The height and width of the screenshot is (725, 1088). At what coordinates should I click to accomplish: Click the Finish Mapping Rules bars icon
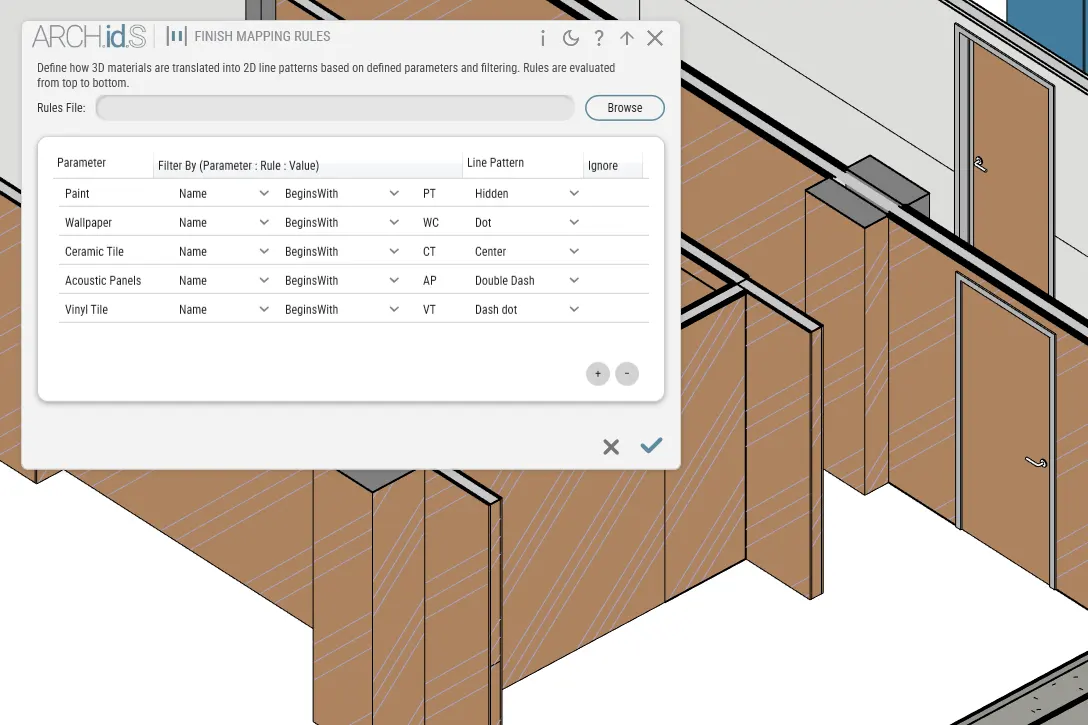pos(176,36)
